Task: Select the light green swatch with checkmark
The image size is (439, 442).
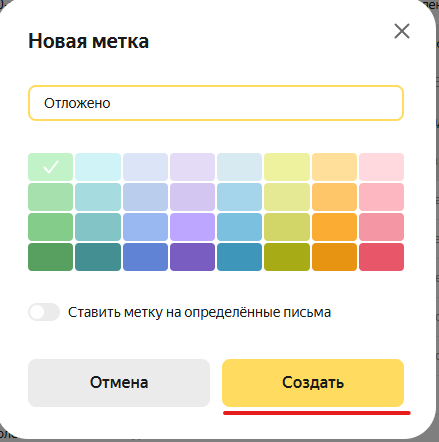Action: [50, 167]
